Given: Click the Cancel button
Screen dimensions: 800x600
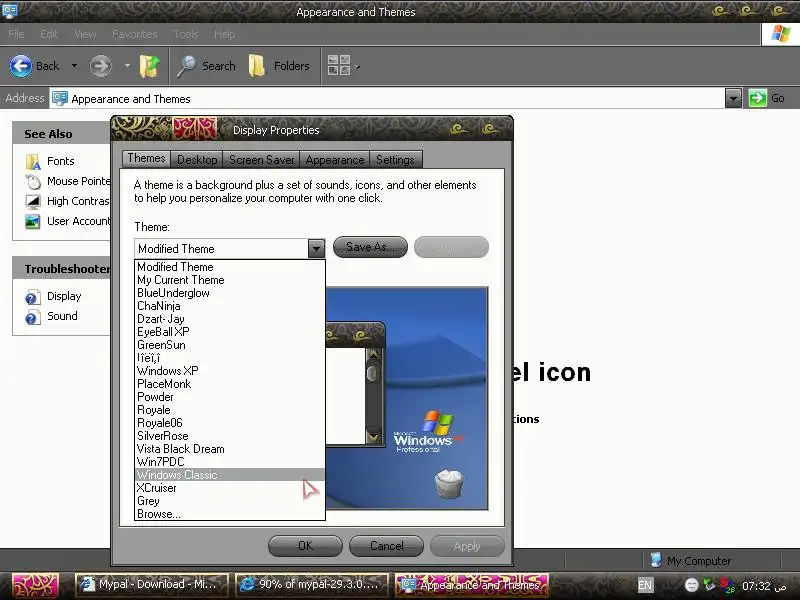Looking at the screenshot, I should click(x=386, y=546).
